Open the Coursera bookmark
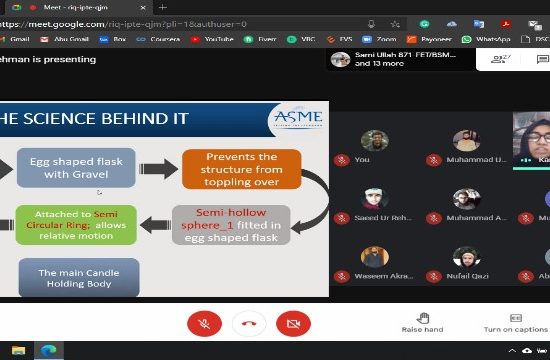 (x=158, y=39)
